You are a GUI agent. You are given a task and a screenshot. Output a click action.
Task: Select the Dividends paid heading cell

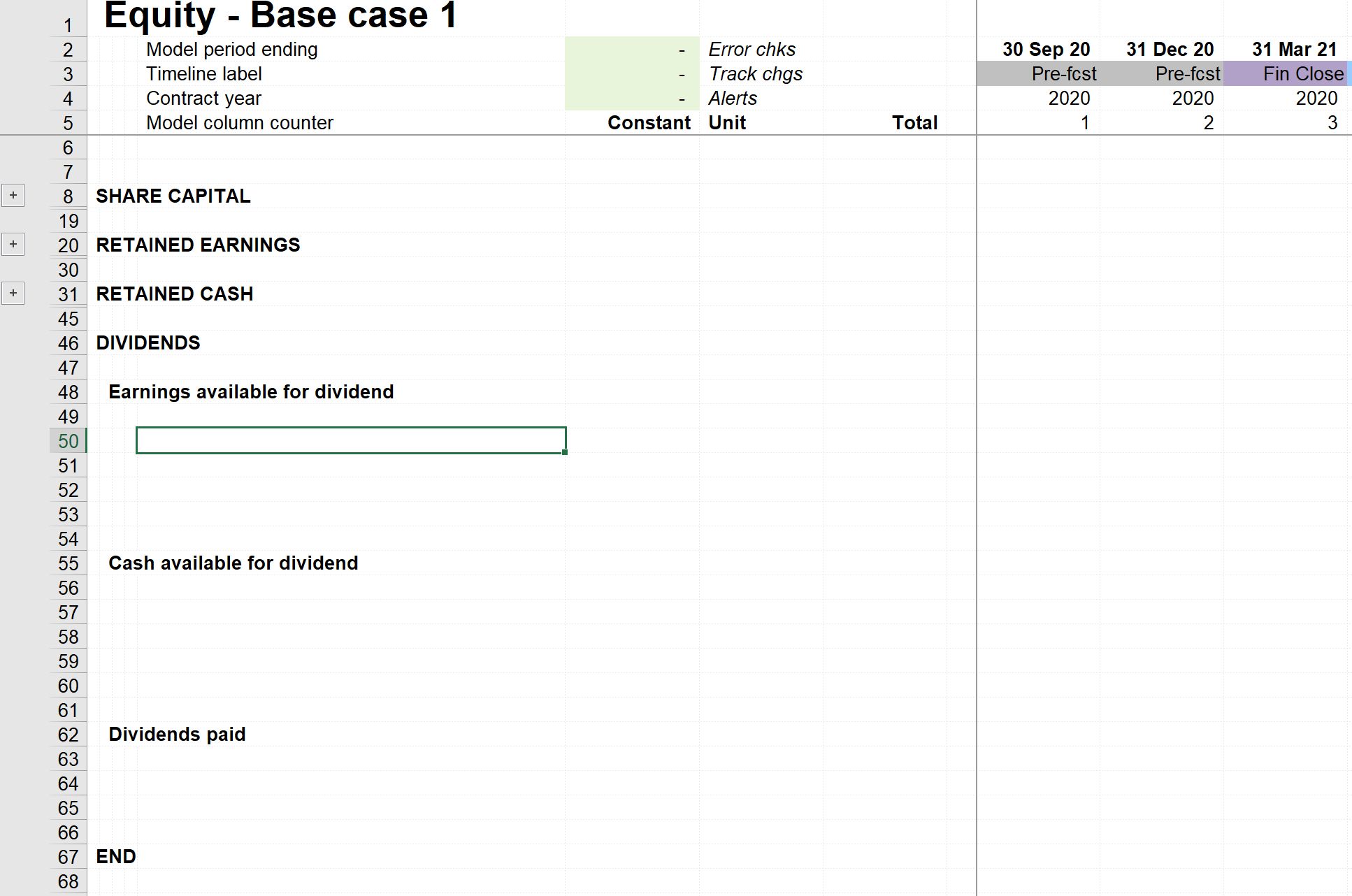click(177, 735)
